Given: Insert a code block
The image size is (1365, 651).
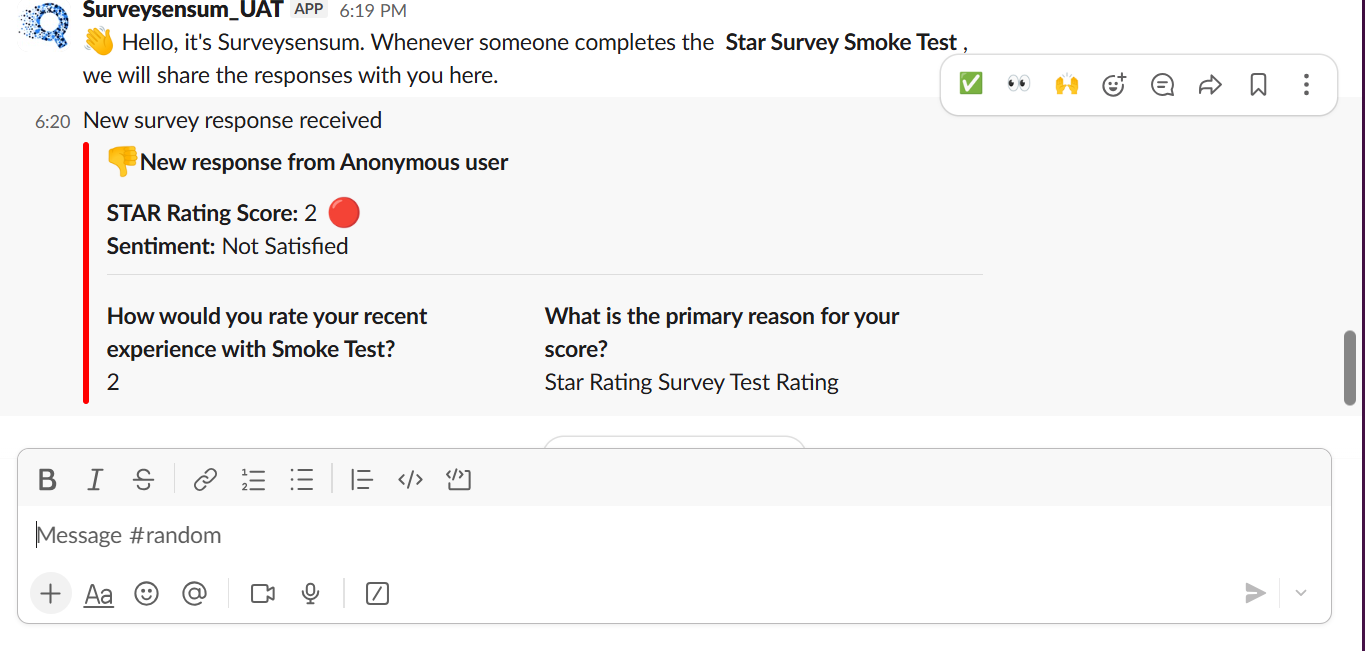Looking at the screenshot, I should pyautogui.click(x=459, y=480).
